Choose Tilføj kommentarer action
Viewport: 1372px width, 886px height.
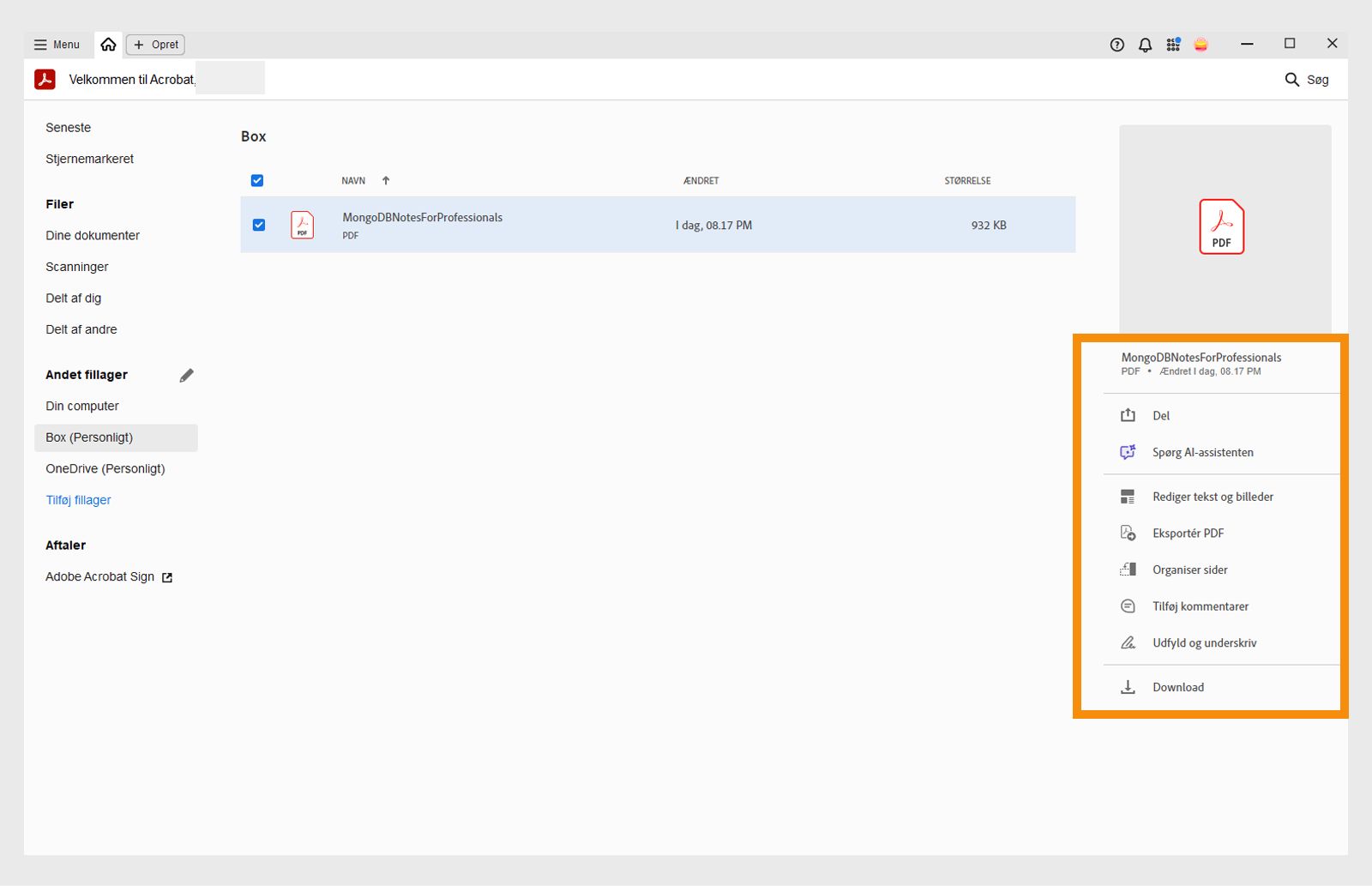click(x=1200, y=607)
